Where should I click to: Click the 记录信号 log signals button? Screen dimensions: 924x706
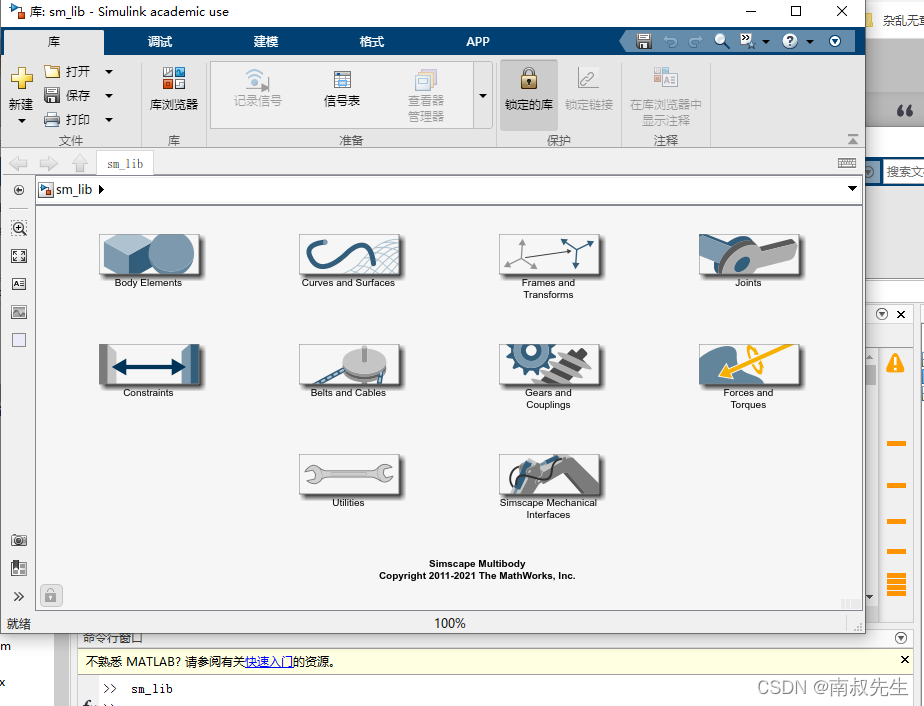258,88
